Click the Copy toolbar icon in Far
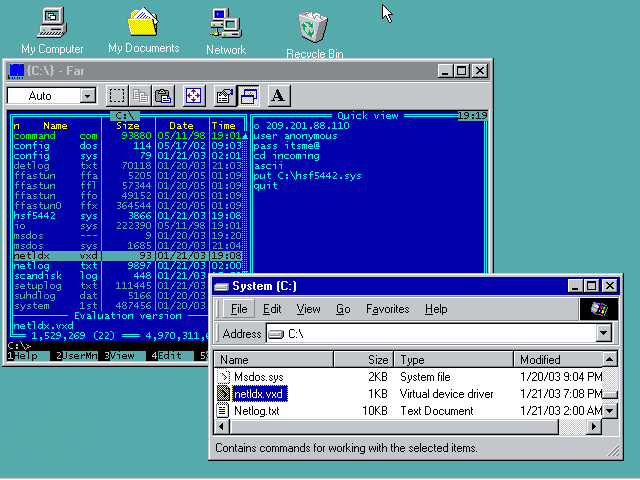The height and width of the screenshot is (480, 640). coord(140,96)
